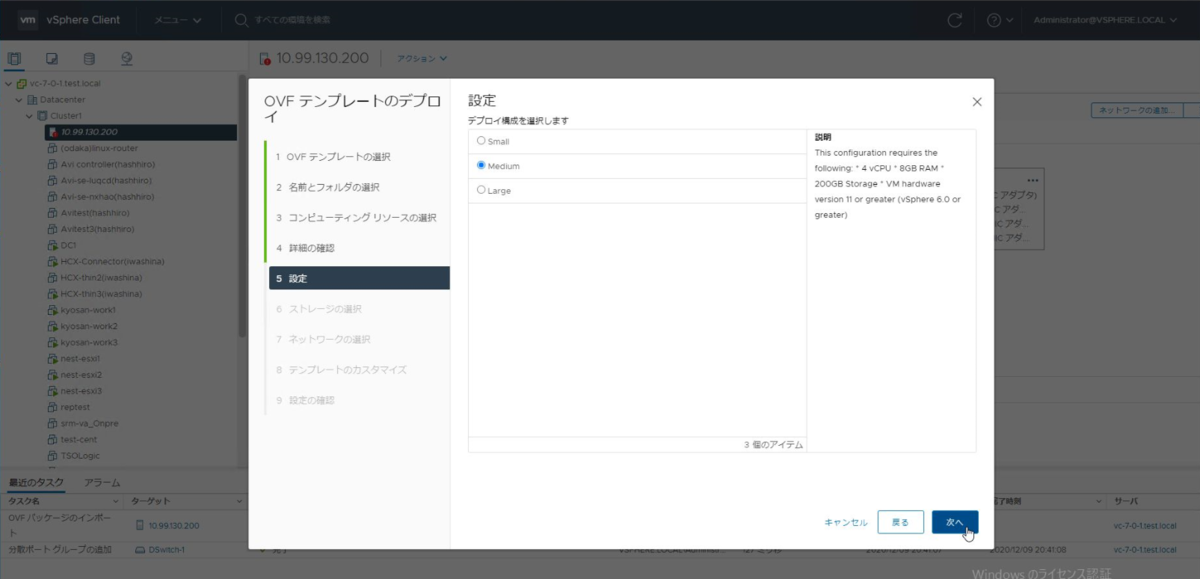This screenshot has height=579, width=1200.
Task: Open the help menu icon
Action: tap(999, 20)
